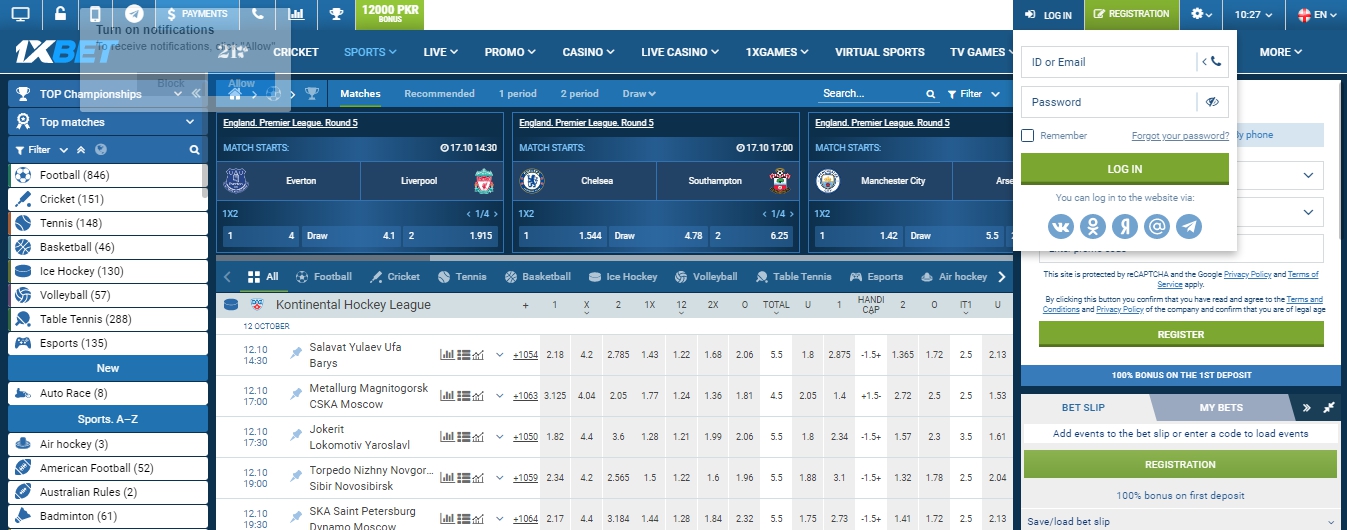The image size is (1347, 530).
Task: Switch to the 1 period tab
Action: (518, 94)
